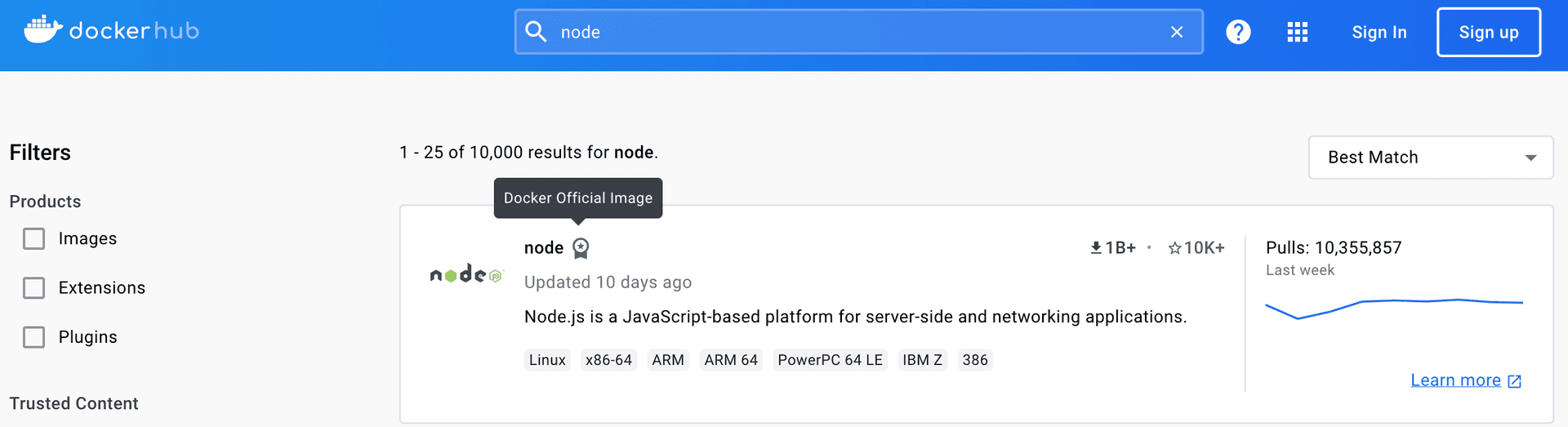Click the 386 tag
Image resolution: width=1568 pixels, height=427 pixels.
[x=975, y=360]
